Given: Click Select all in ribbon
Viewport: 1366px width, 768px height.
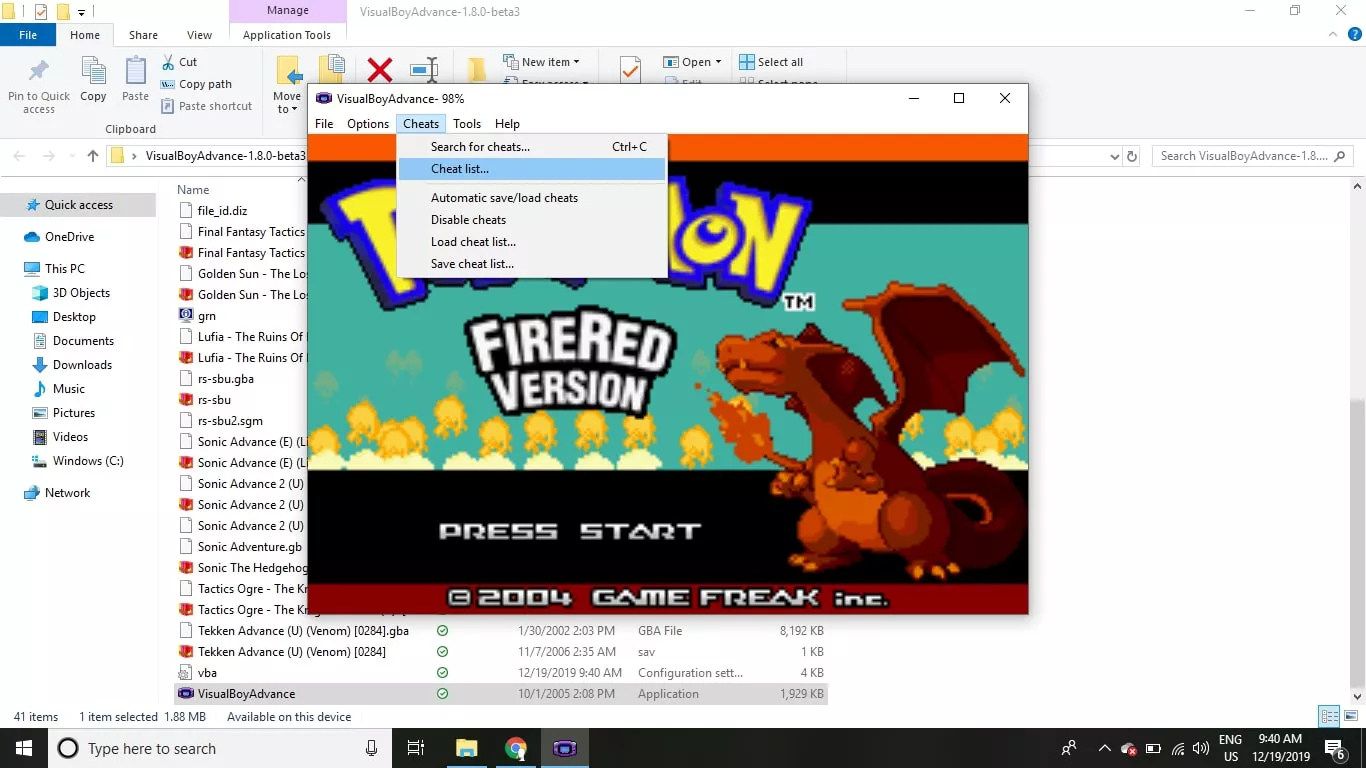Looking at the screenshot, I should [x=771, y=62].
